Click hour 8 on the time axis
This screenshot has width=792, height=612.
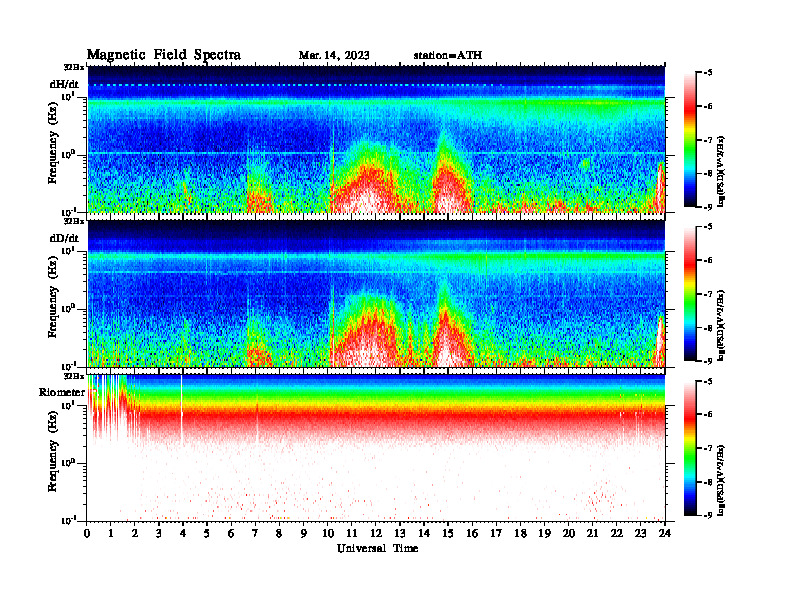pos(279,534)
